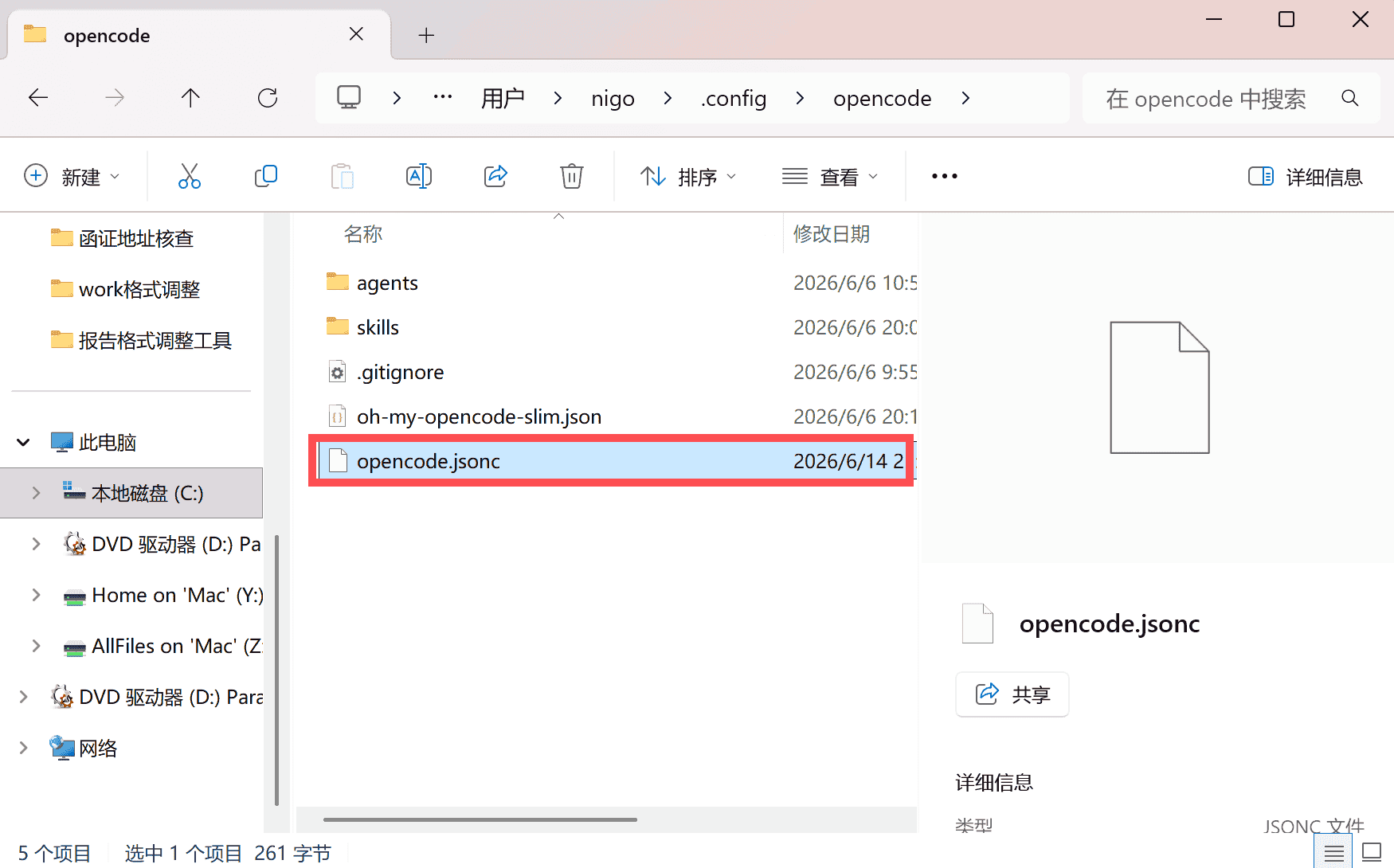
Task: Click the paste icon in toolbar
Action: (x=343, y=176)
